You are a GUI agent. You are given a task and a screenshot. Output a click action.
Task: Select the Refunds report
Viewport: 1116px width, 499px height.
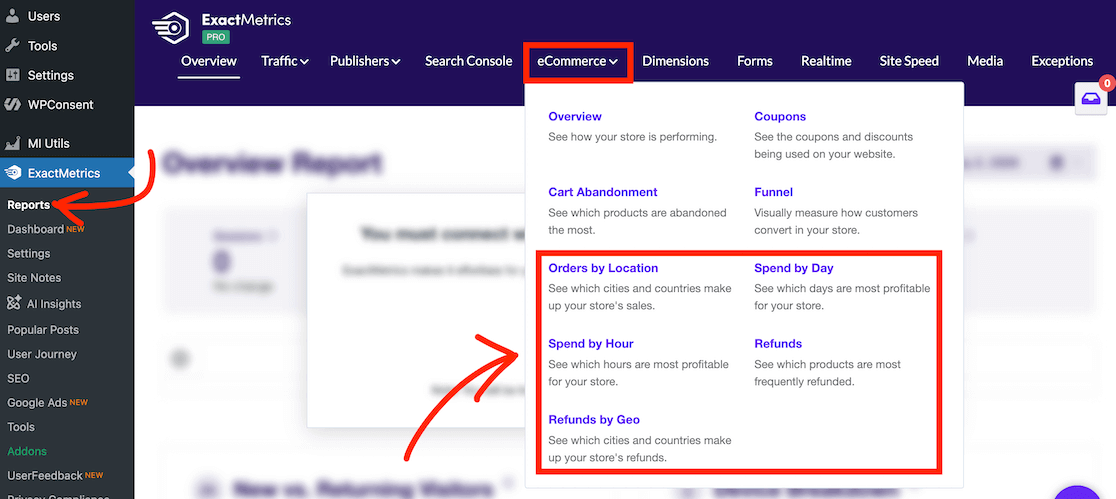[778, 344]
